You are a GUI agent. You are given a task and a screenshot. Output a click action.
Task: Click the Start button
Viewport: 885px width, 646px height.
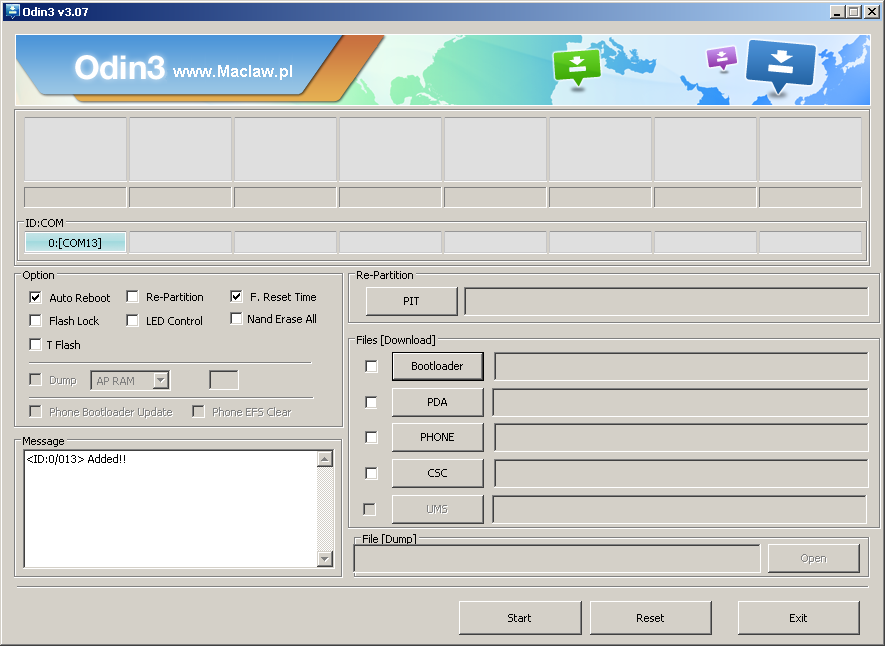[520, 618]
